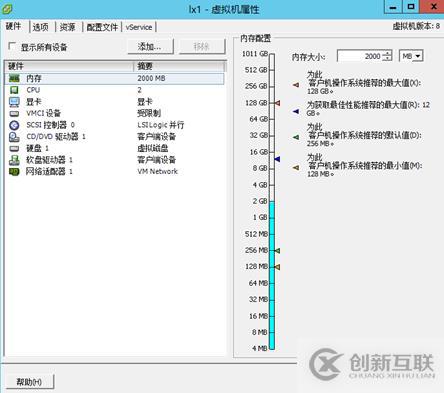Maximize the lx1 虚拟机属性 window
This screenshot has width=444, height=393.
pos(411,7)
